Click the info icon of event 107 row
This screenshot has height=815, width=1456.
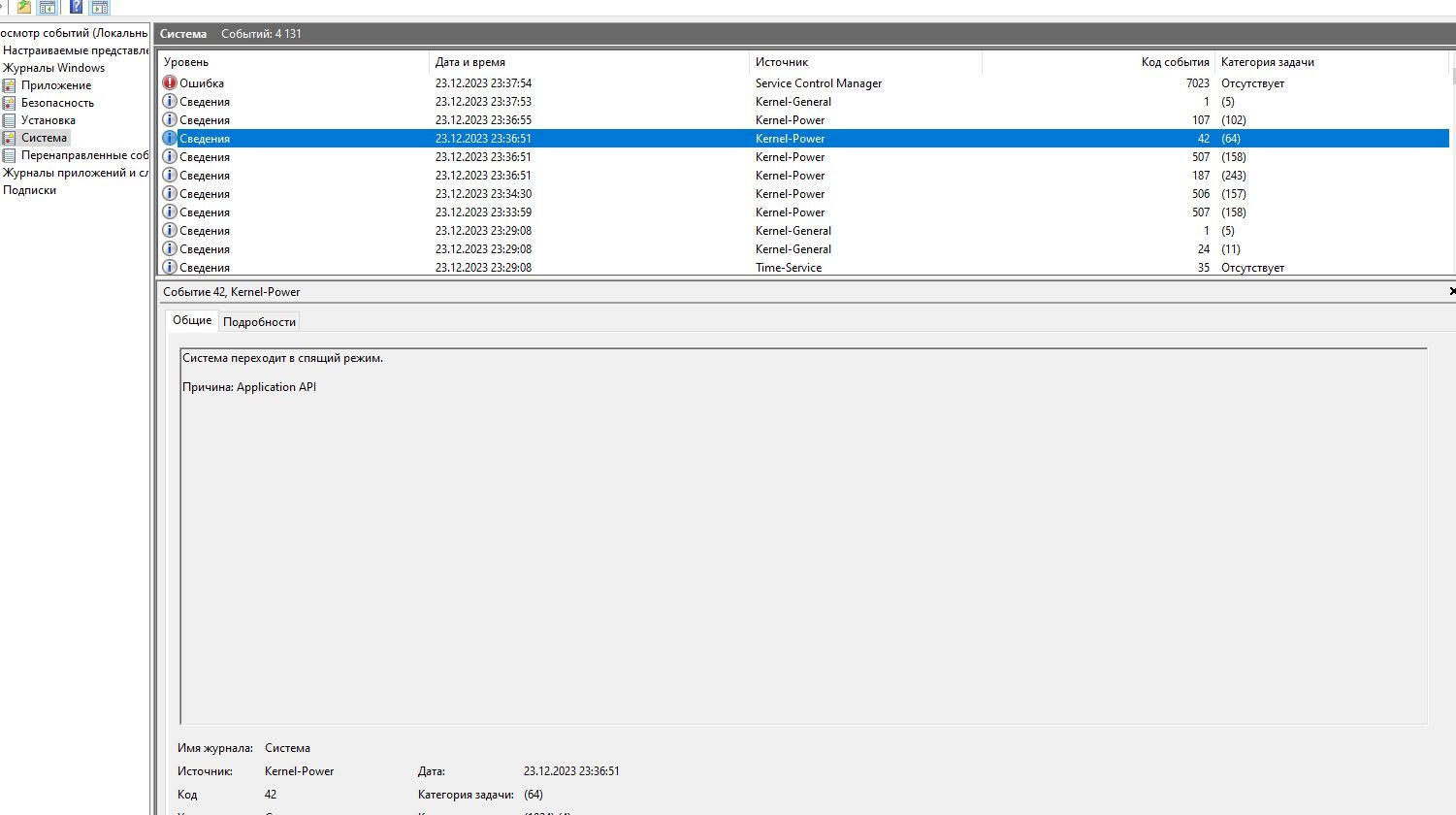(170, 120)
